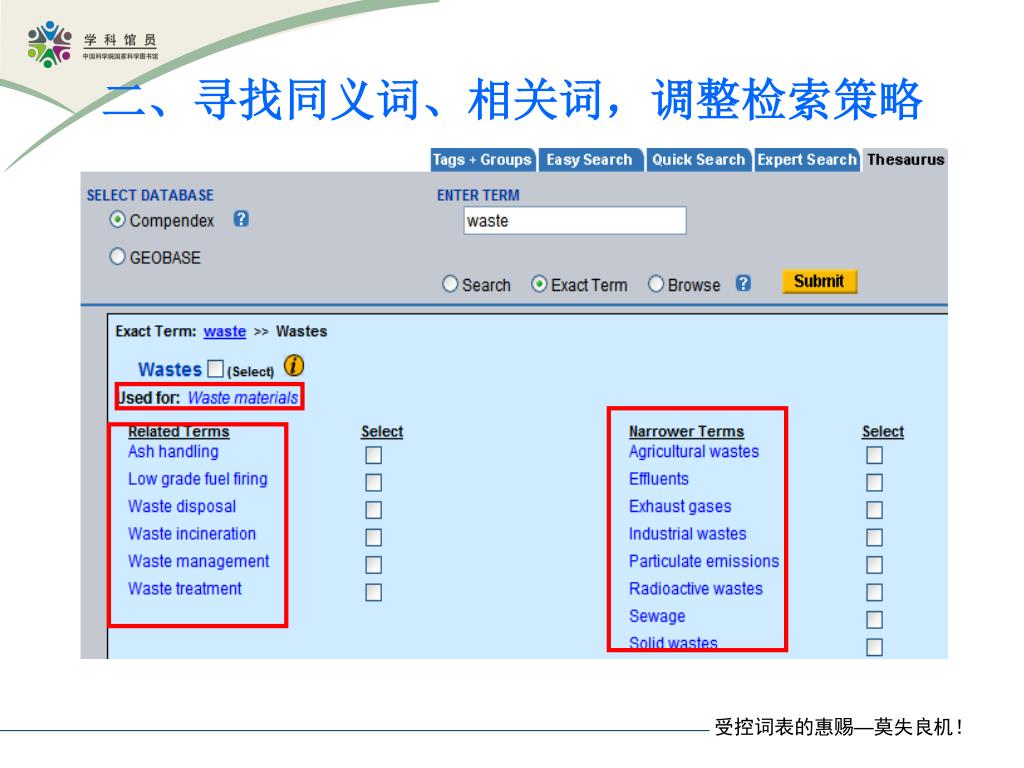The image size is (1024, 768).
Task: Open the Waste incineration term
Action: pyautogui.click(x=192, y=534)
